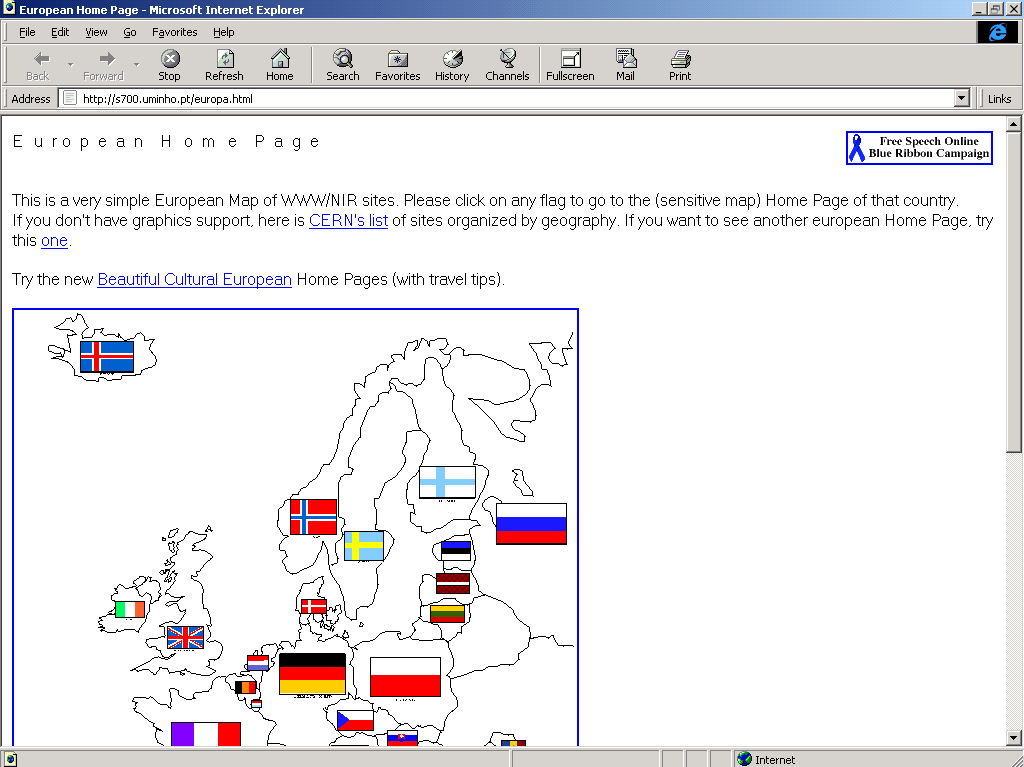The image size is (1024, 767).
Task: Click the Slovakia flag on the map
Action: click(x=402, y=738)
